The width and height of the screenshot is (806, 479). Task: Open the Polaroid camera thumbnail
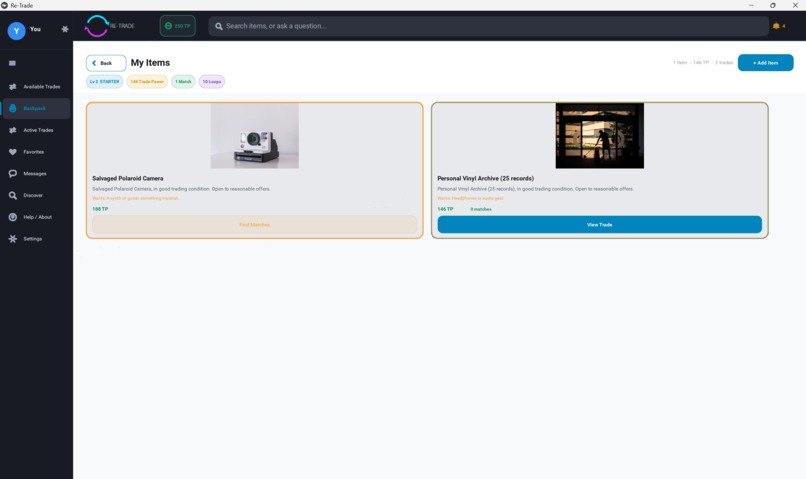[254, 136]
